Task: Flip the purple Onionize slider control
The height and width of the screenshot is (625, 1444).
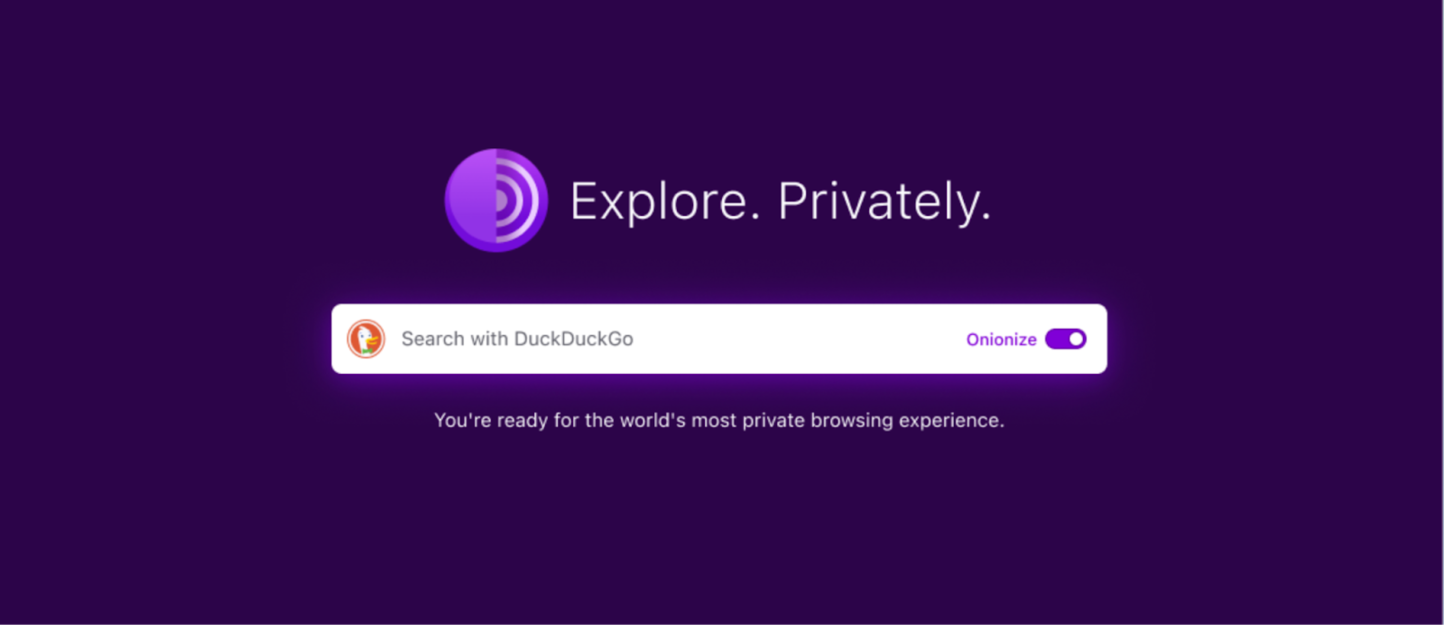Action: 1066,339
